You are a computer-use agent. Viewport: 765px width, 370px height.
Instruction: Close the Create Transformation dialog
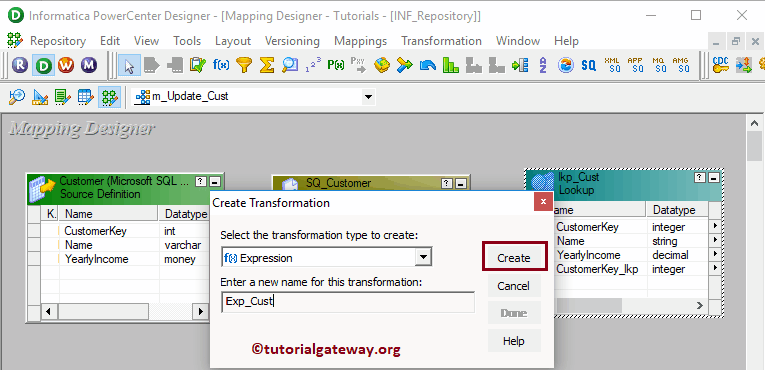pos(543,202)
